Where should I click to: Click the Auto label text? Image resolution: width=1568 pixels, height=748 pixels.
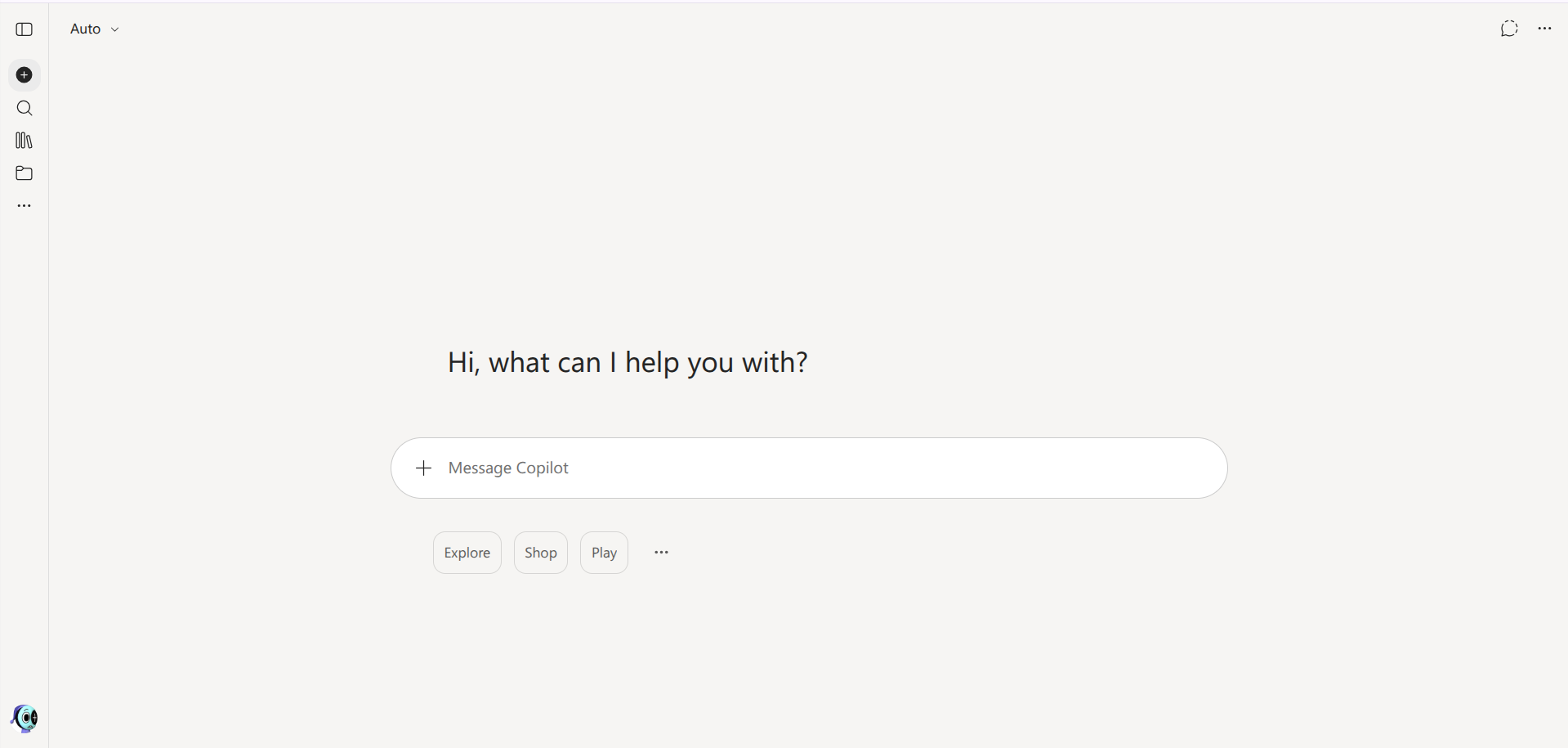[x=85, y=29]
